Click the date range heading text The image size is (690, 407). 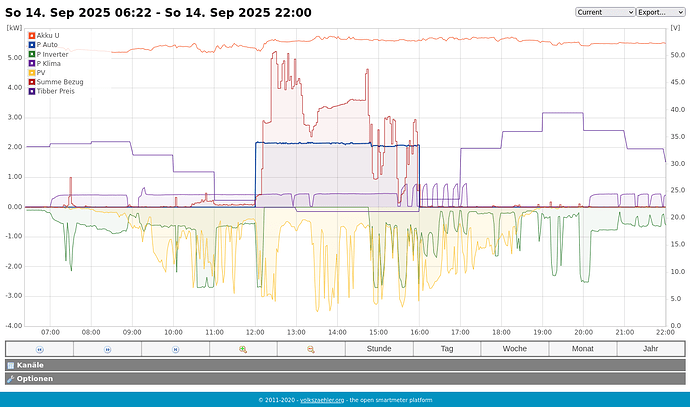click(x=158, y=13)
